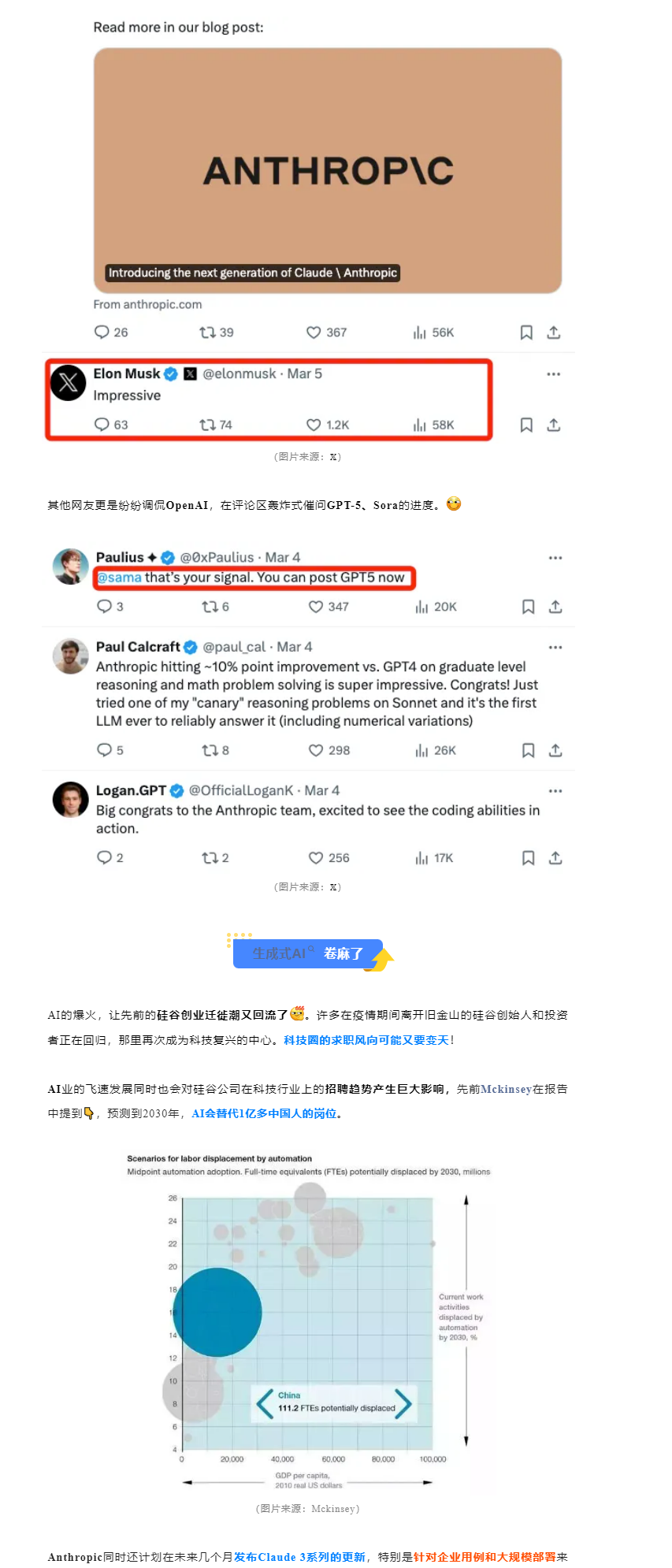Screen dimensions: 672x1568
Task: Select the large blue China bubble
Action: point(217,1312)
